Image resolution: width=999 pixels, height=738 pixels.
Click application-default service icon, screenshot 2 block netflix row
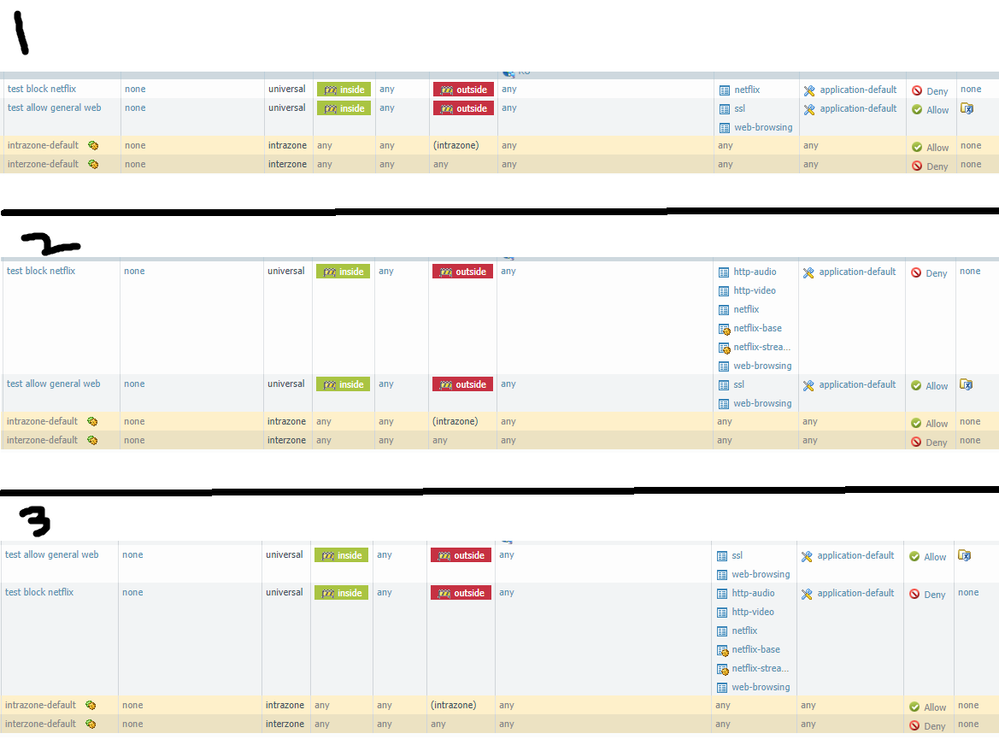coord(809,273)
